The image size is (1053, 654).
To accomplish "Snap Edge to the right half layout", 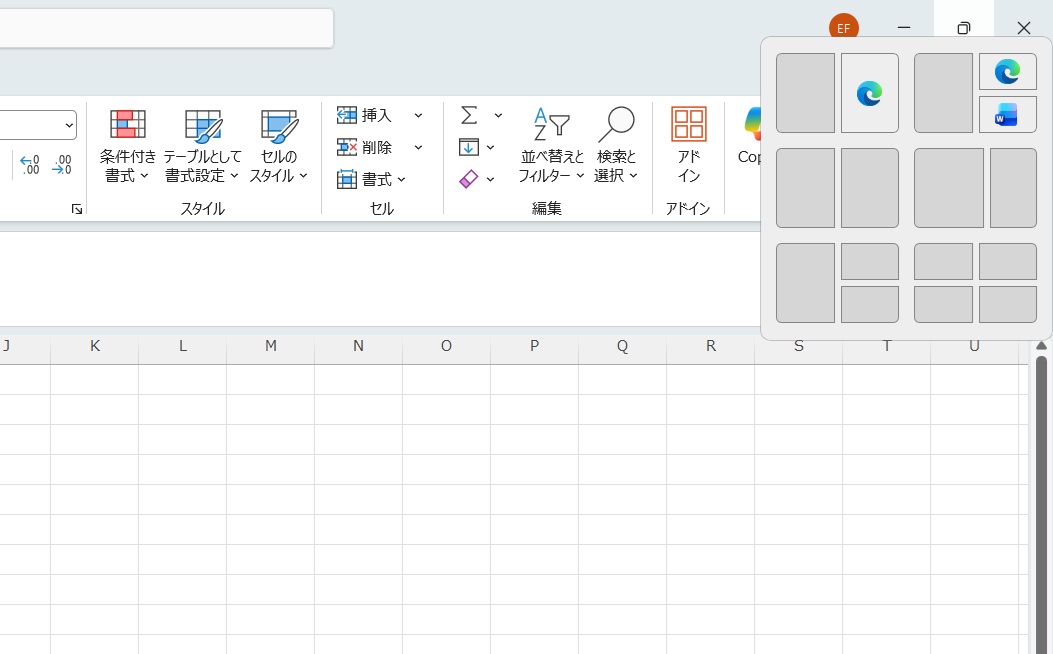I will click(x=869, y=93).
